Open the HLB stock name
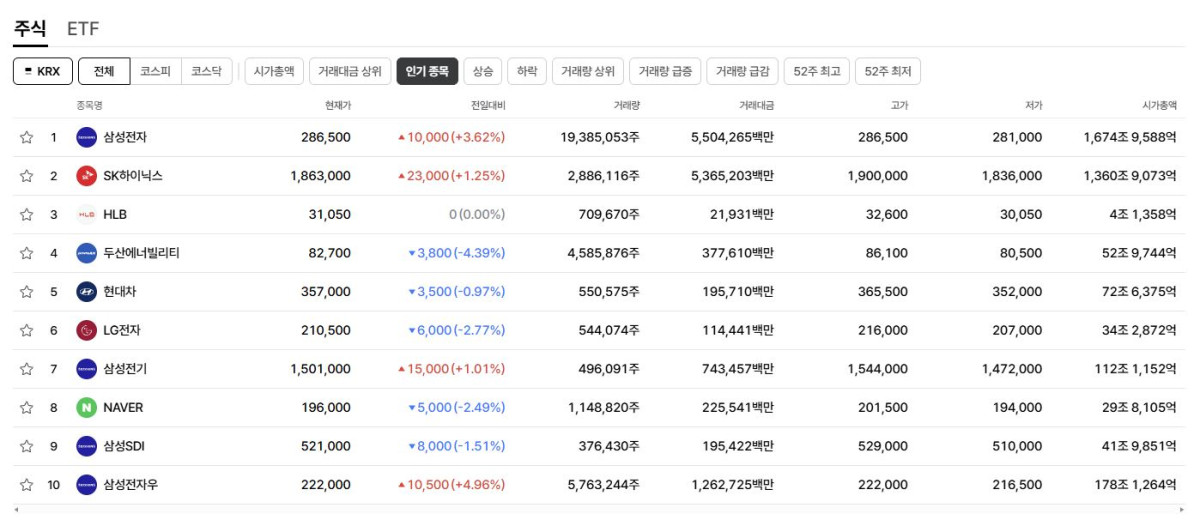Screen dimensions: 1200x526 coord(115,214)
